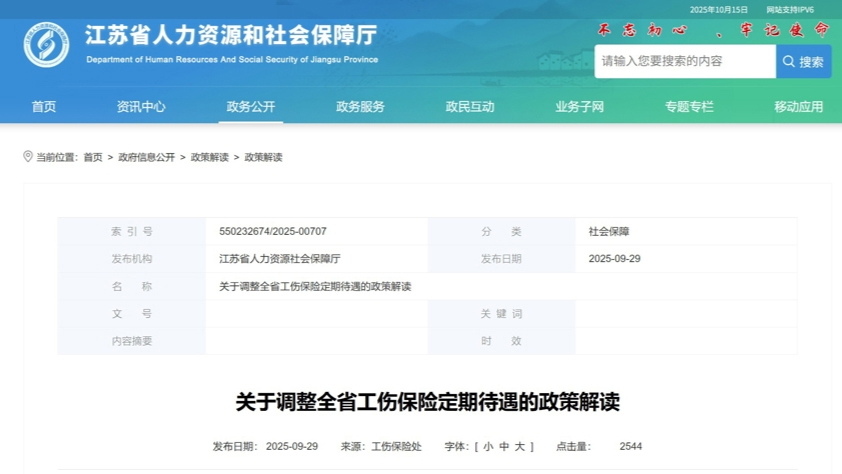Click 政府信息公开 breadcrumb link
This screenshot has width=842, height=474.
146,158
